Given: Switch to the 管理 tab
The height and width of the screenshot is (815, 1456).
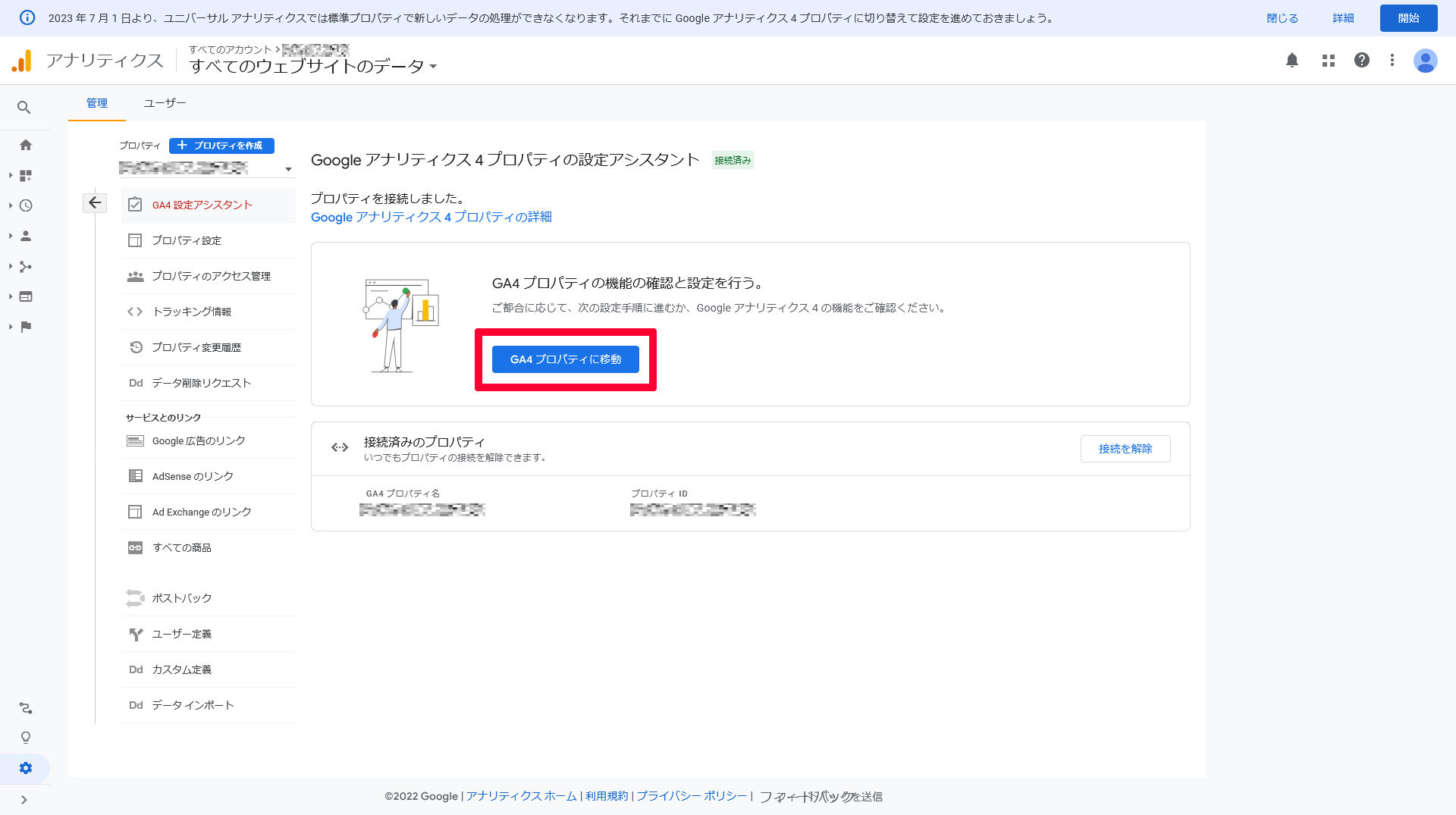Looking at the screenshot, I should pyautogui.click(x=97, y=103).
